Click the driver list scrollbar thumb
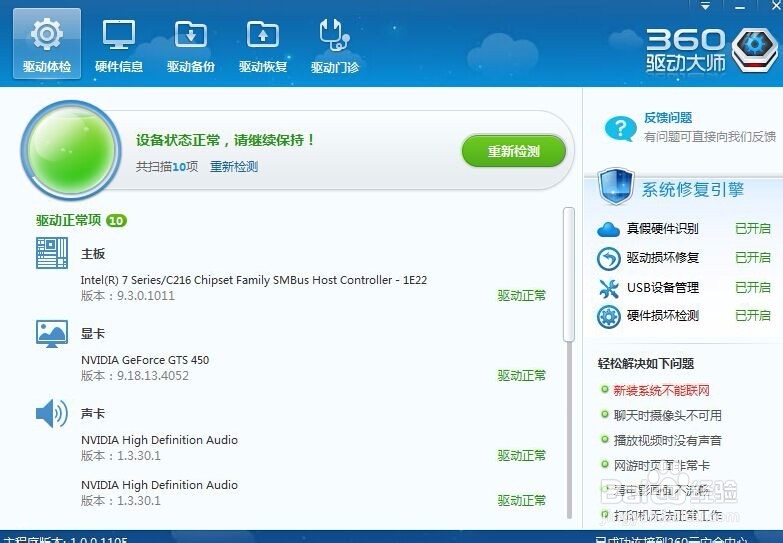This screenshot has width=783, height=543. click(568, 275)
